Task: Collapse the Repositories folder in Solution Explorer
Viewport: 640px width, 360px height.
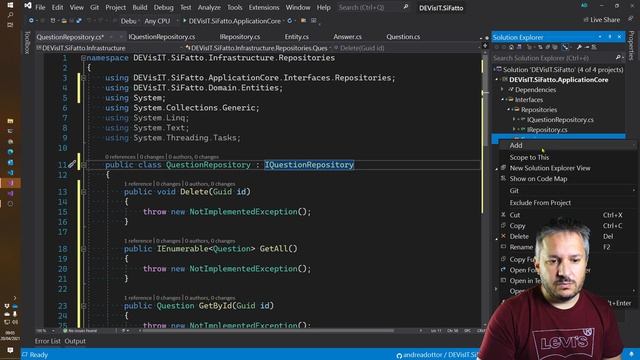Action: [509, 110]
